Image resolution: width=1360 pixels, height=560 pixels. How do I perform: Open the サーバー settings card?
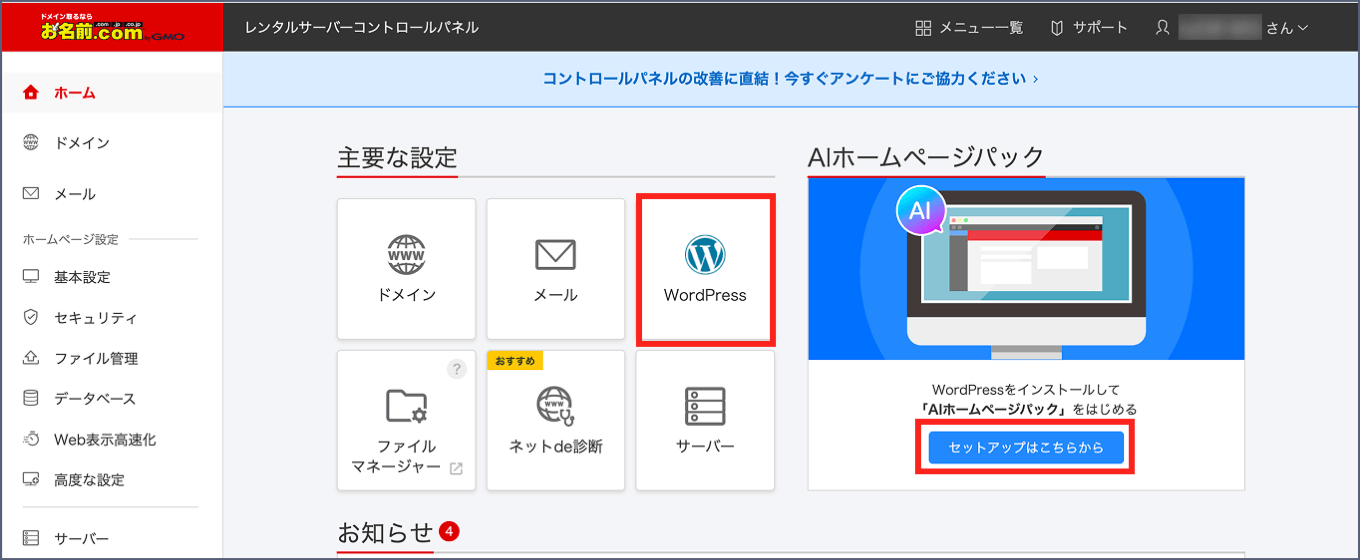pyautogui.click(x=705, y=420)
